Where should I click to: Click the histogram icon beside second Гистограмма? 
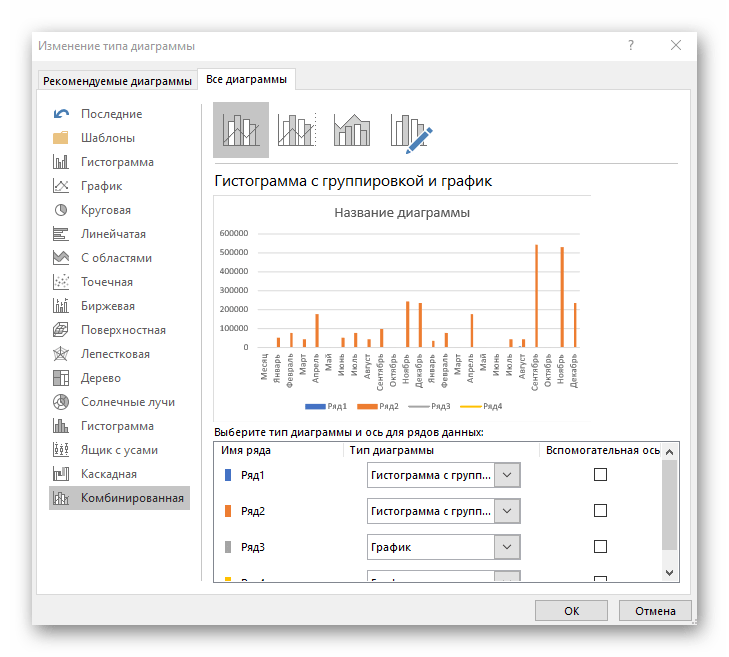61,426
